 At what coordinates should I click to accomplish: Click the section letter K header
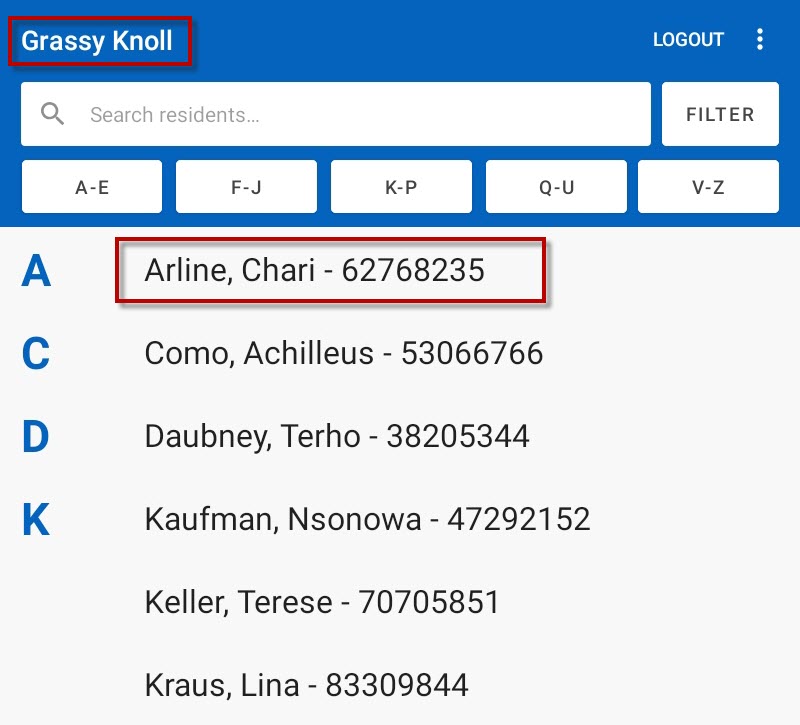pyautogui.click(x=36, y=520)
